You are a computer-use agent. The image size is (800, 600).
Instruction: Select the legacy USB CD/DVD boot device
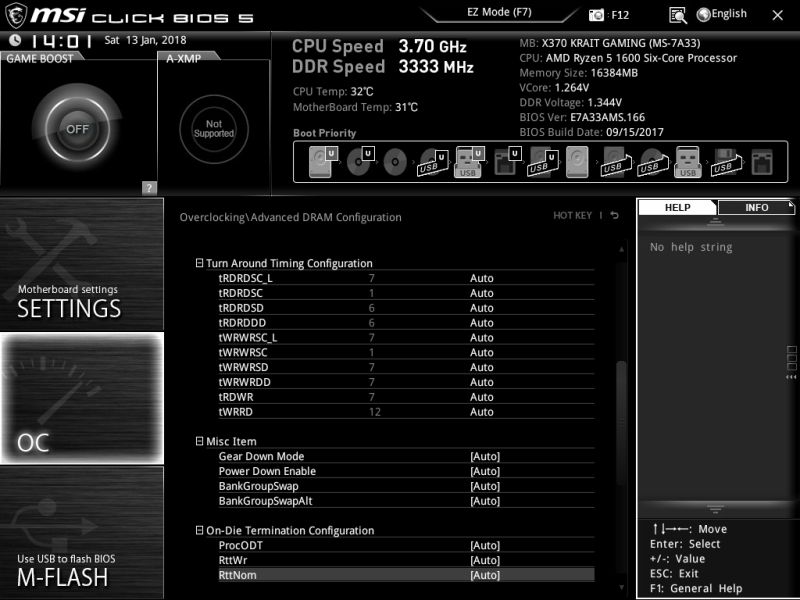coord(653,162)
